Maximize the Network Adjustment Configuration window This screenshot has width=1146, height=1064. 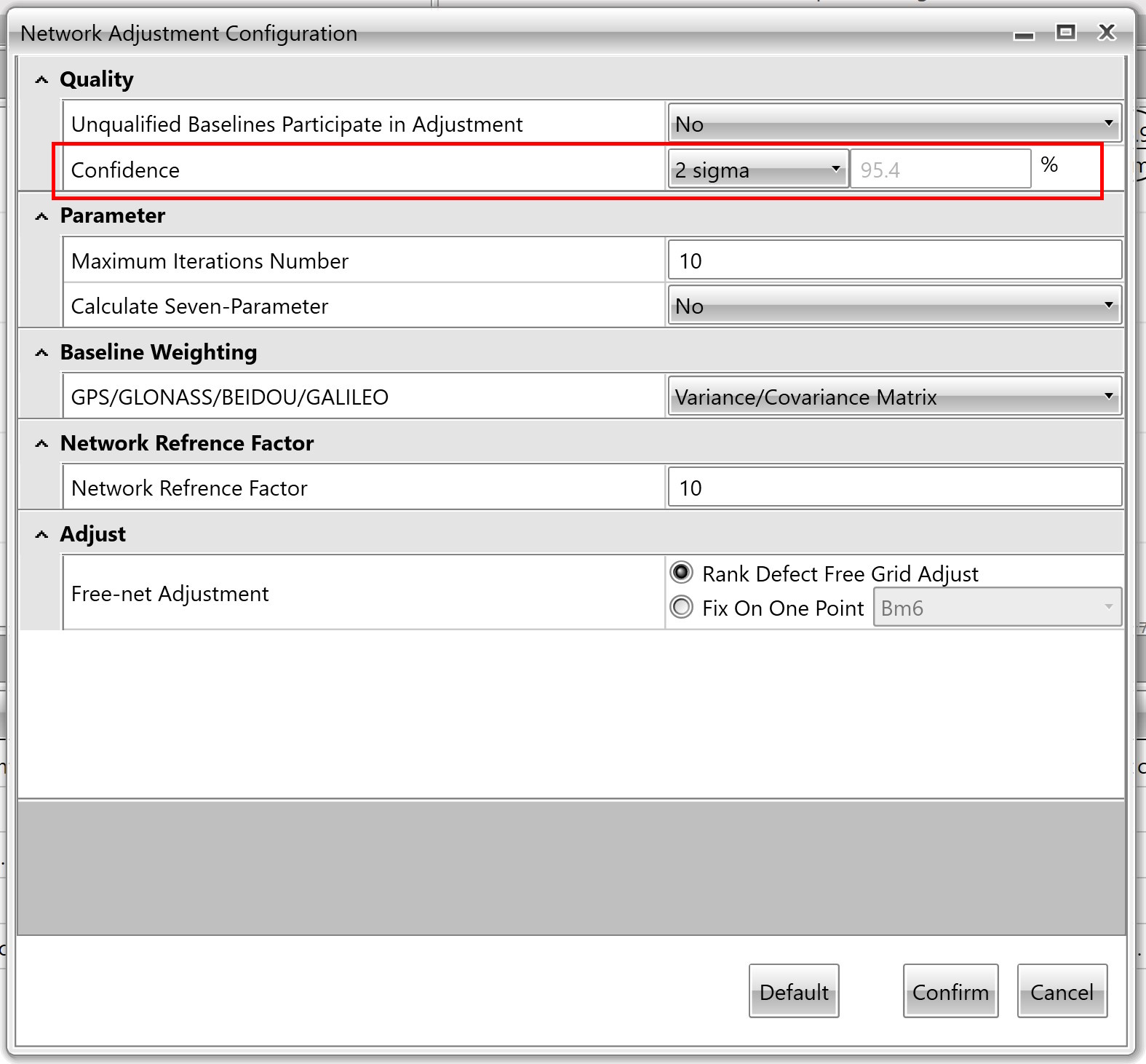pyautogui.click(x=1065, y=33)
